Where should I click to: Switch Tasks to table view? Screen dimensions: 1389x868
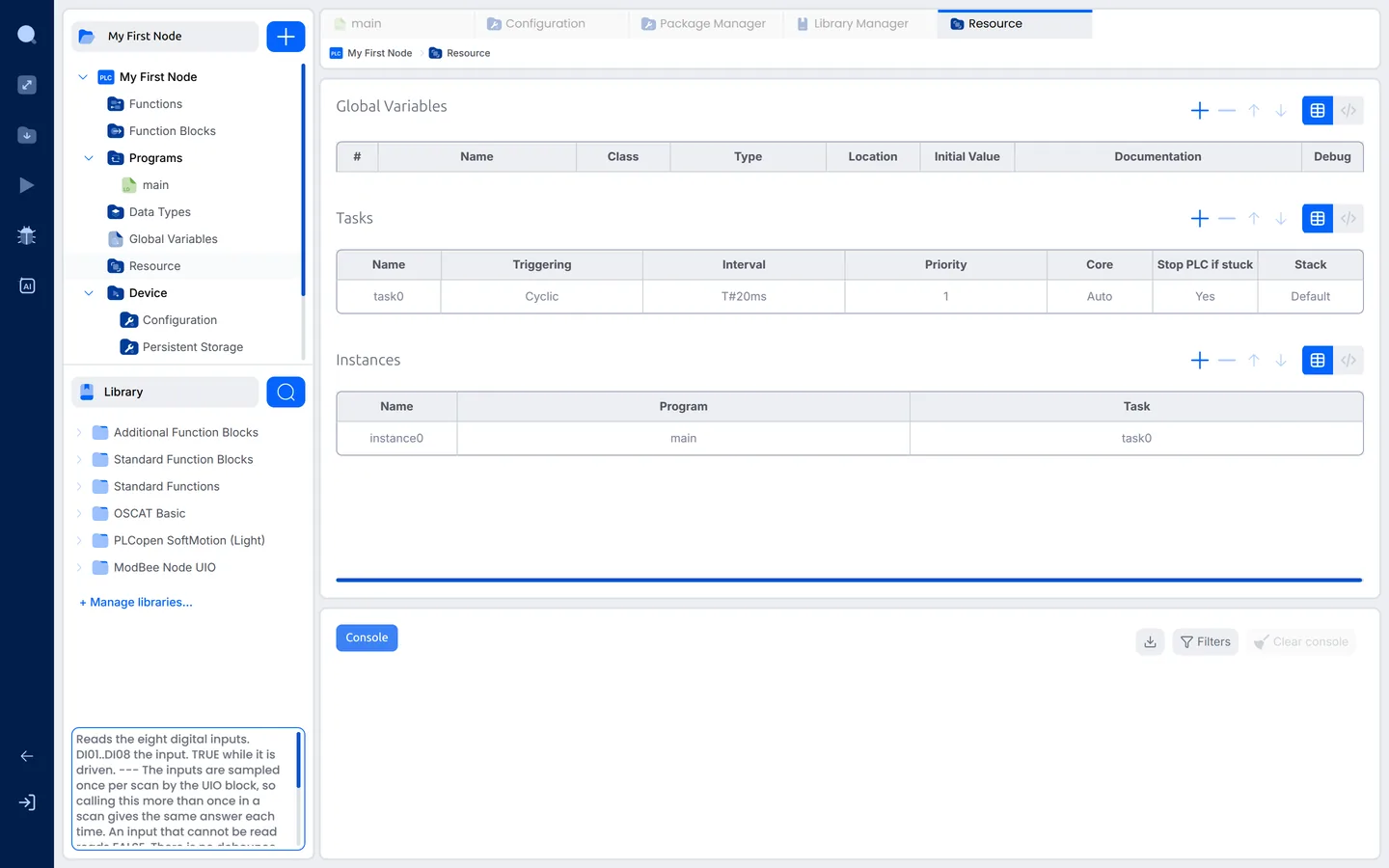(x=1318, y=219)
